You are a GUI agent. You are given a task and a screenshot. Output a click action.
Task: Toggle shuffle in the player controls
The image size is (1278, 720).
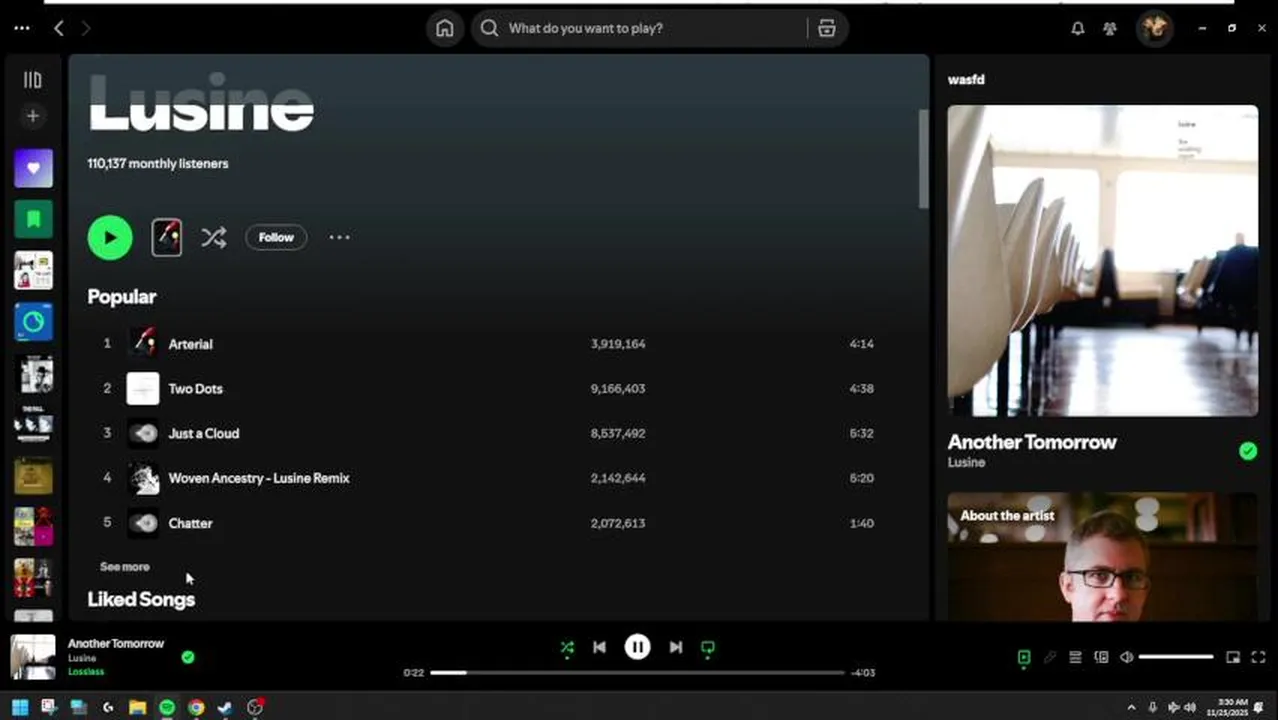point(567,647)
